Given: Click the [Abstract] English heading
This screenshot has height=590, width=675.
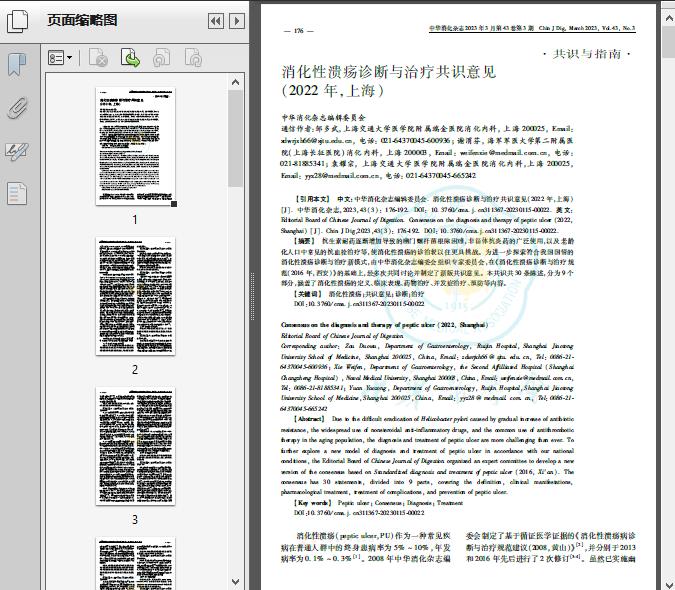Looking at the screenshot, I should [x=309, y=419].
